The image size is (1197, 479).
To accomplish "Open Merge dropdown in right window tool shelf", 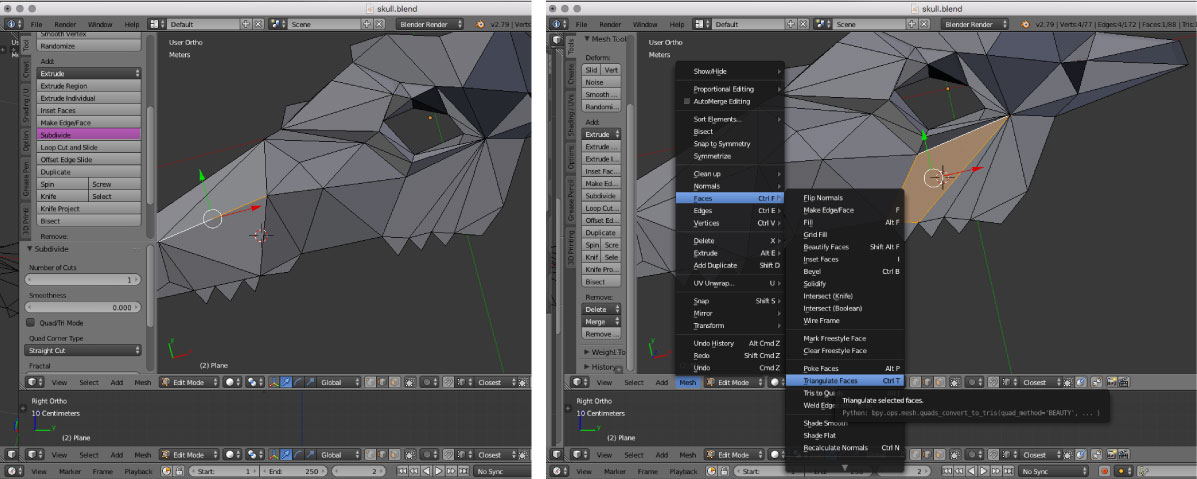I will 602,322.
